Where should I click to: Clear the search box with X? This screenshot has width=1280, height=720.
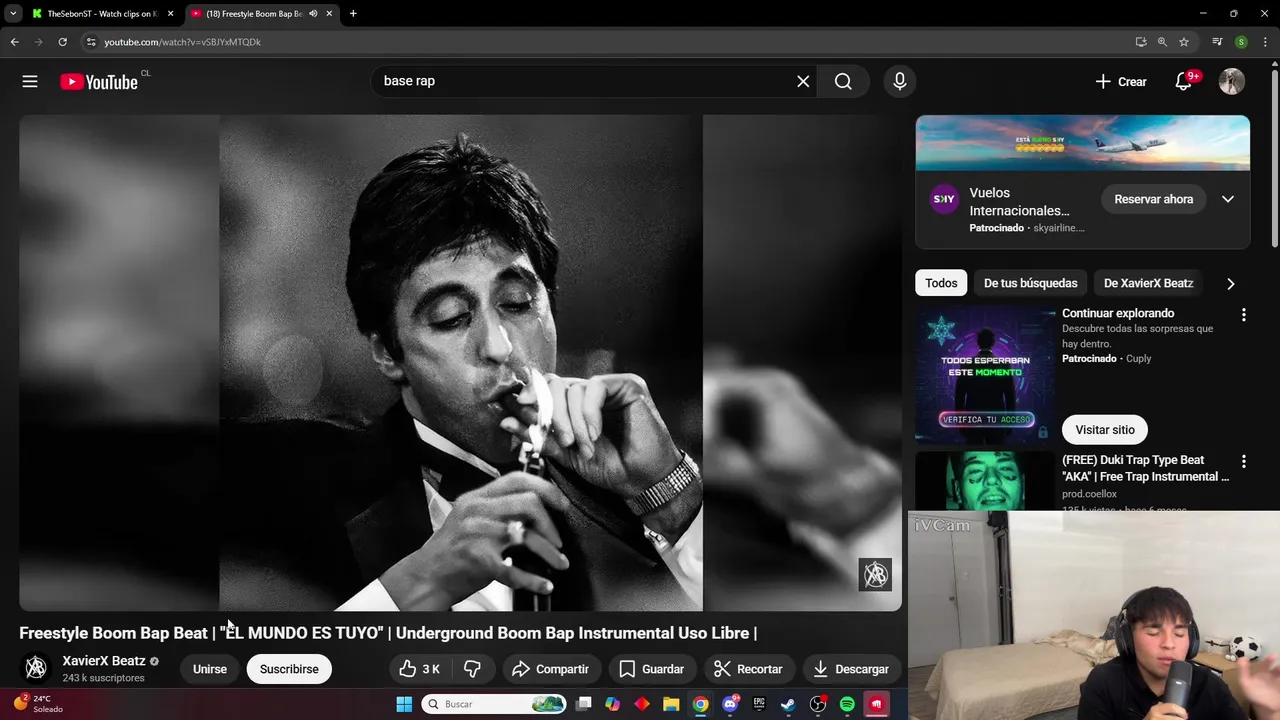803,82
